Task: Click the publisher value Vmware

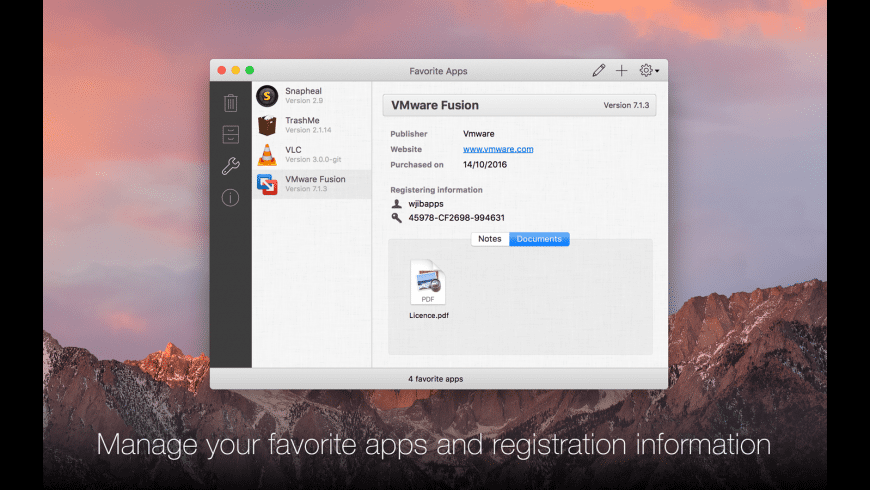Action: pyautogui.click(x=478, y=134)
